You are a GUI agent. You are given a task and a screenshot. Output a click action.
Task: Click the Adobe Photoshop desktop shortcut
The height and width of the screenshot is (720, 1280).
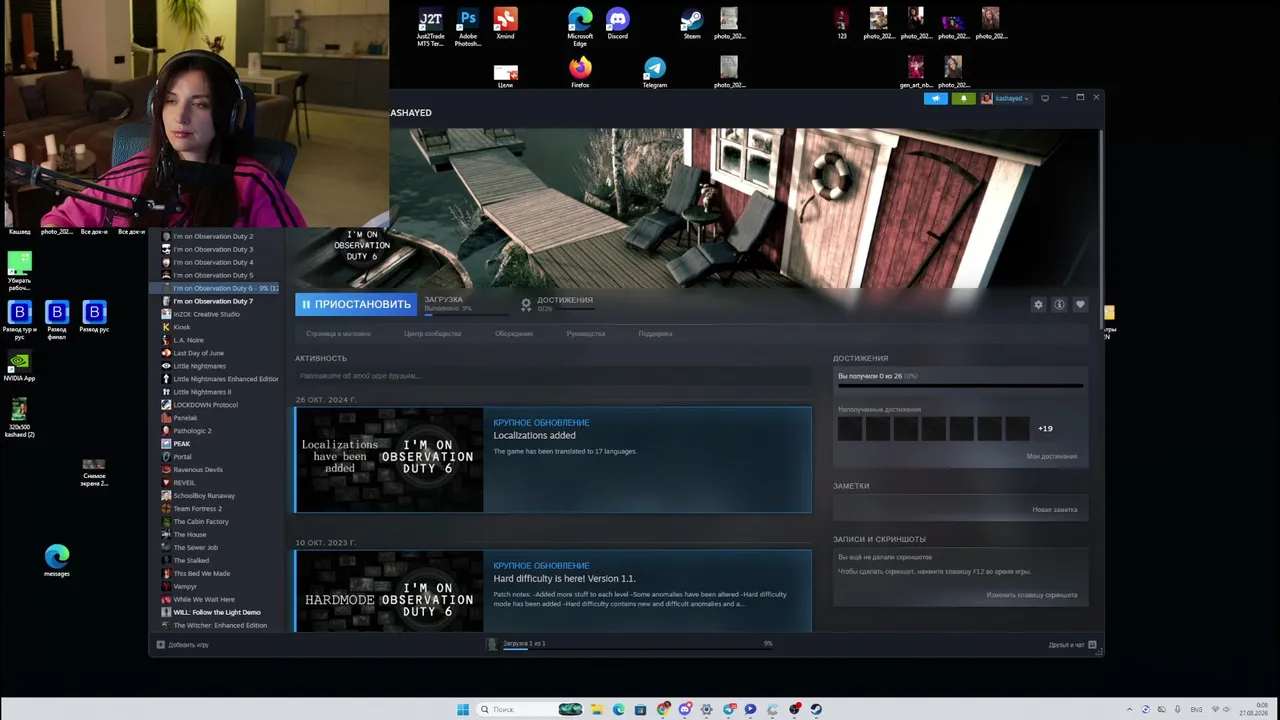click(468, 27)
